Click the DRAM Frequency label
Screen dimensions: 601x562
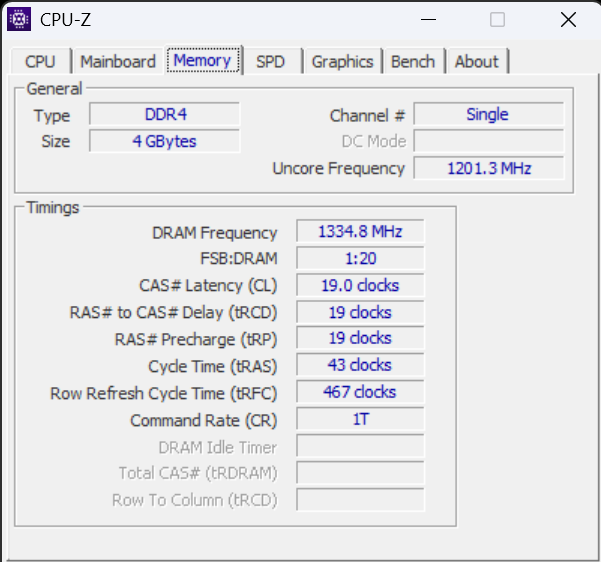[x=215, y=233]
